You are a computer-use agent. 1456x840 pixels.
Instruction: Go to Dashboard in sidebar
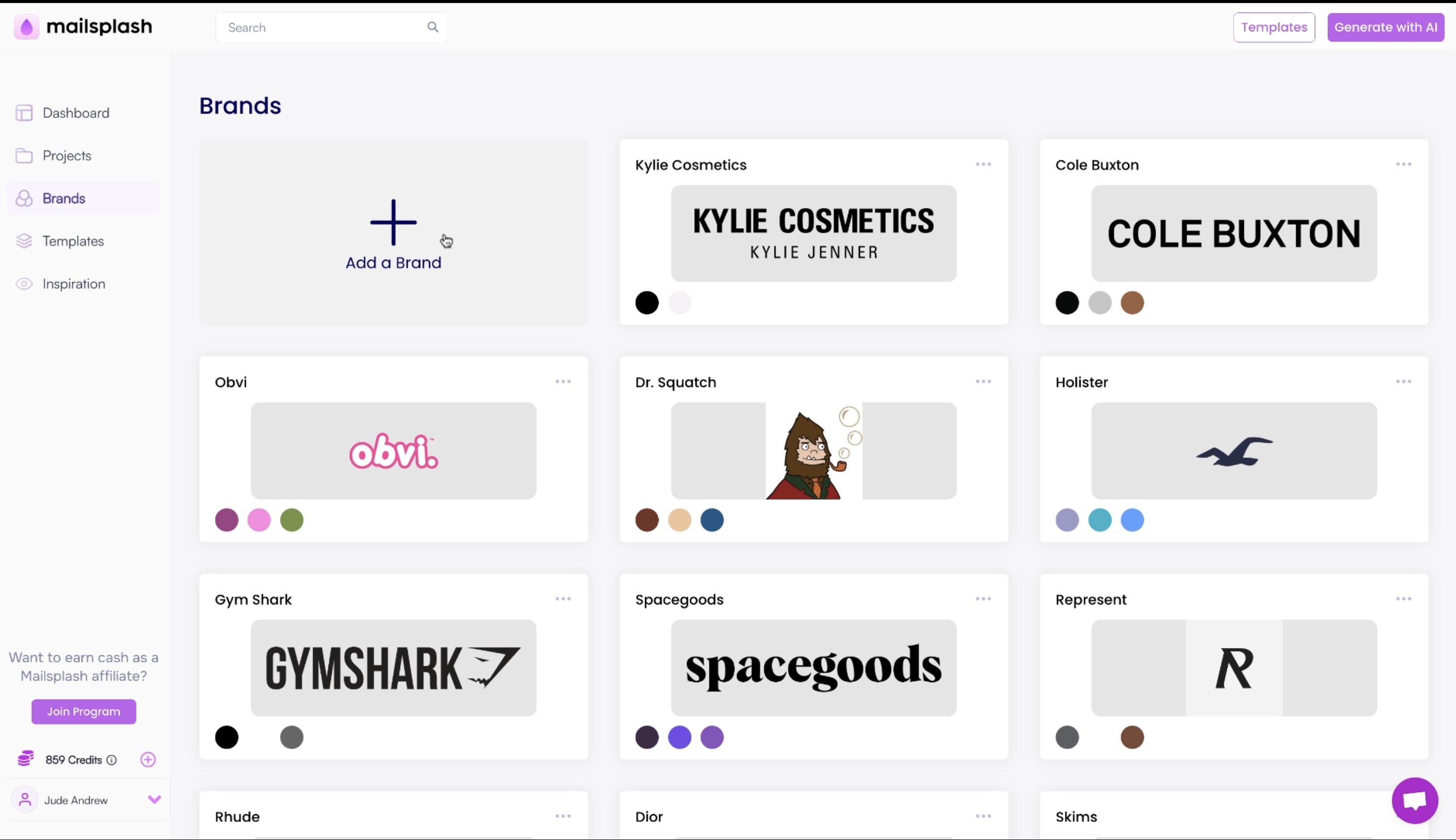(76, 112)
